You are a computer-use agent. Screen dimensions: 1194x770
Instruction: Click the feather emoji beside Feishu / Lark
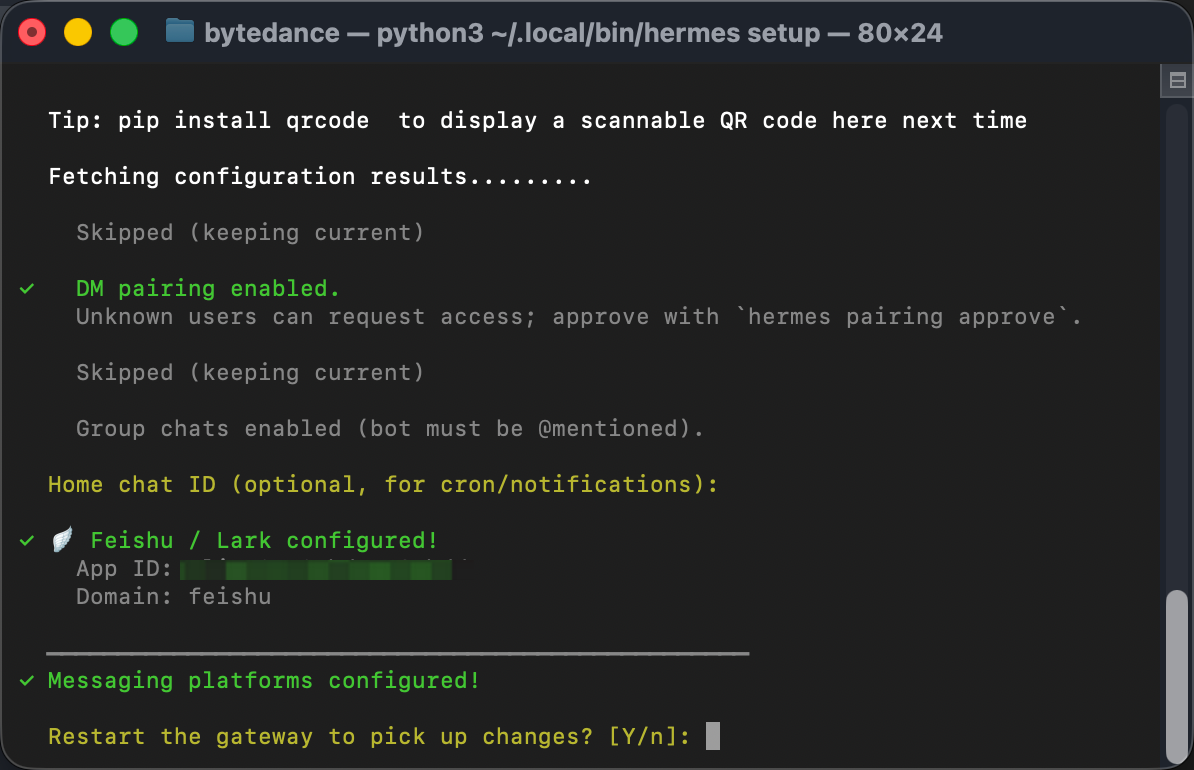[63, 541]
